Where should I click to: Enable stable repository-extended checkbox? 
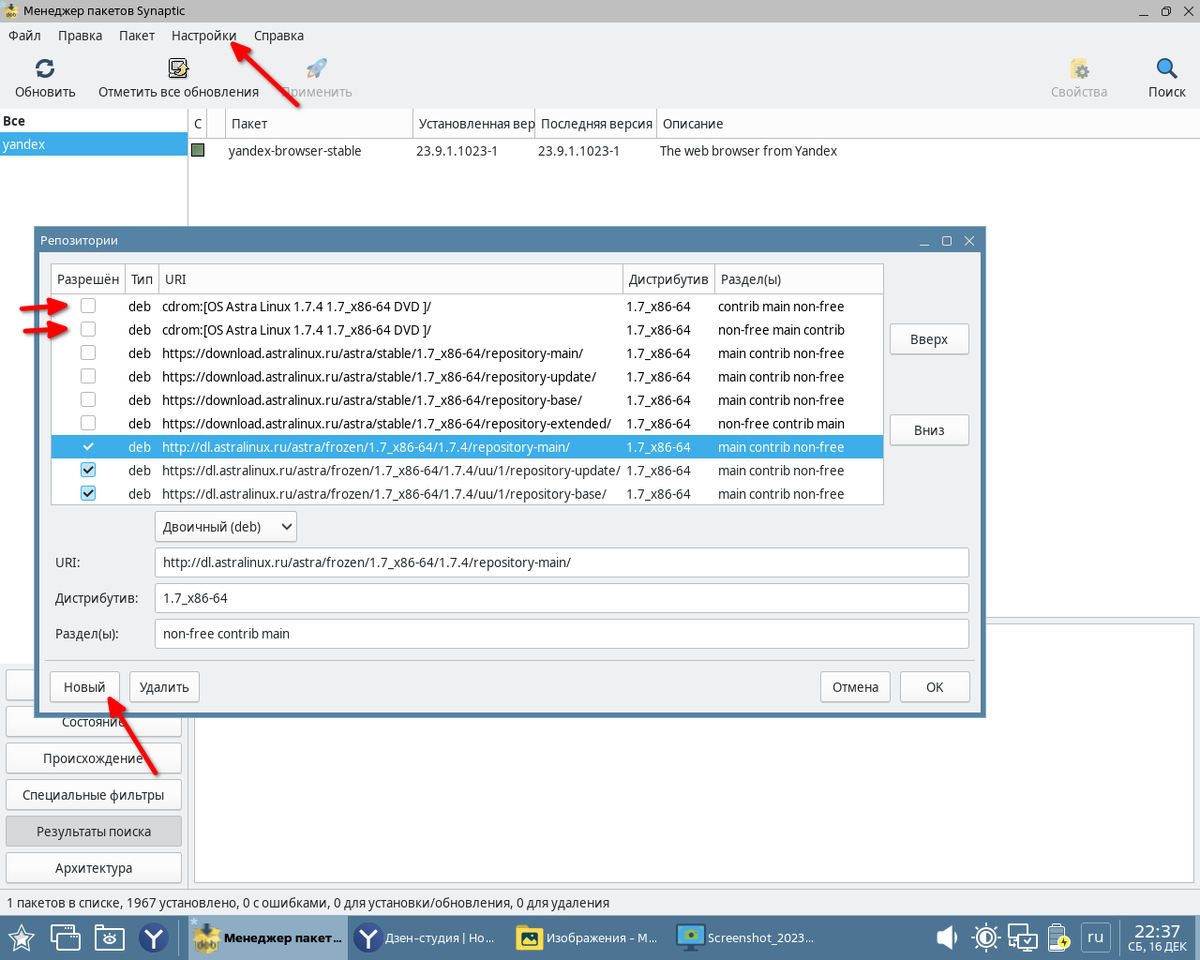click(x=88, y=423)
